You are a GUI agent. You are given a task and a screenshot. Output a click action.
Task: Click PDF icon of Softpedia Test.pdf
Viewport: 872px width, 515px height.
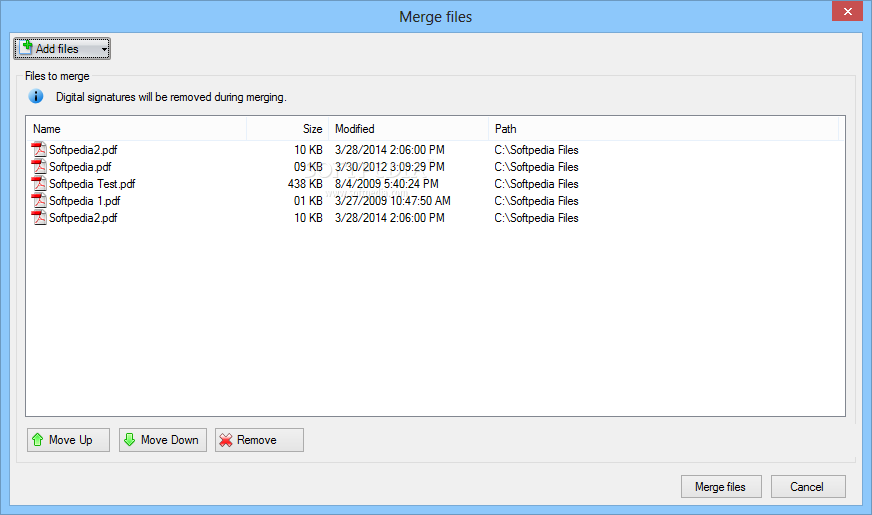point(39,184)
